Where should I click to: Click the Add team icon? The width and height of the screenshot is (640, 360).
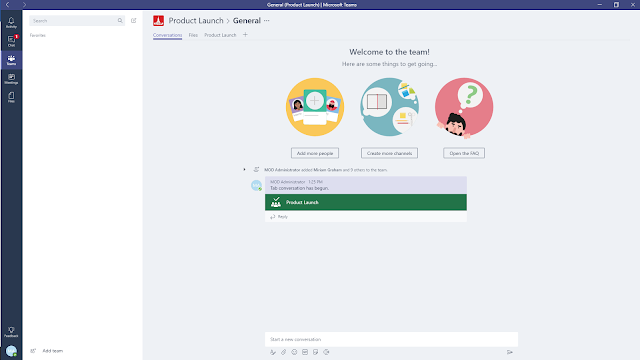coord(33,351)
